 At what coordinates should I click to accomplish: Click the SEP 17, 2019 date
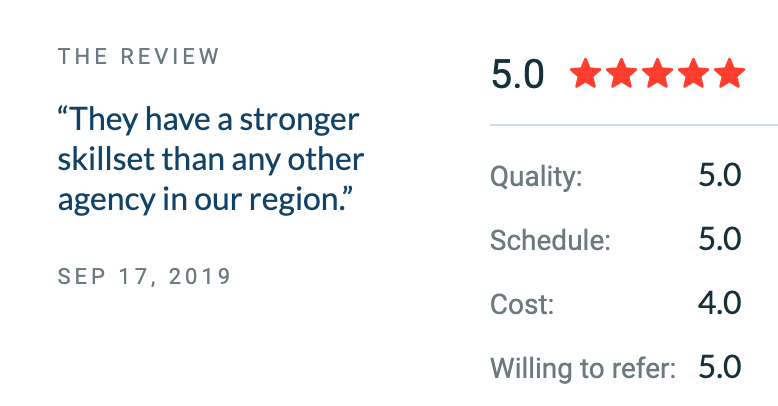144,276
